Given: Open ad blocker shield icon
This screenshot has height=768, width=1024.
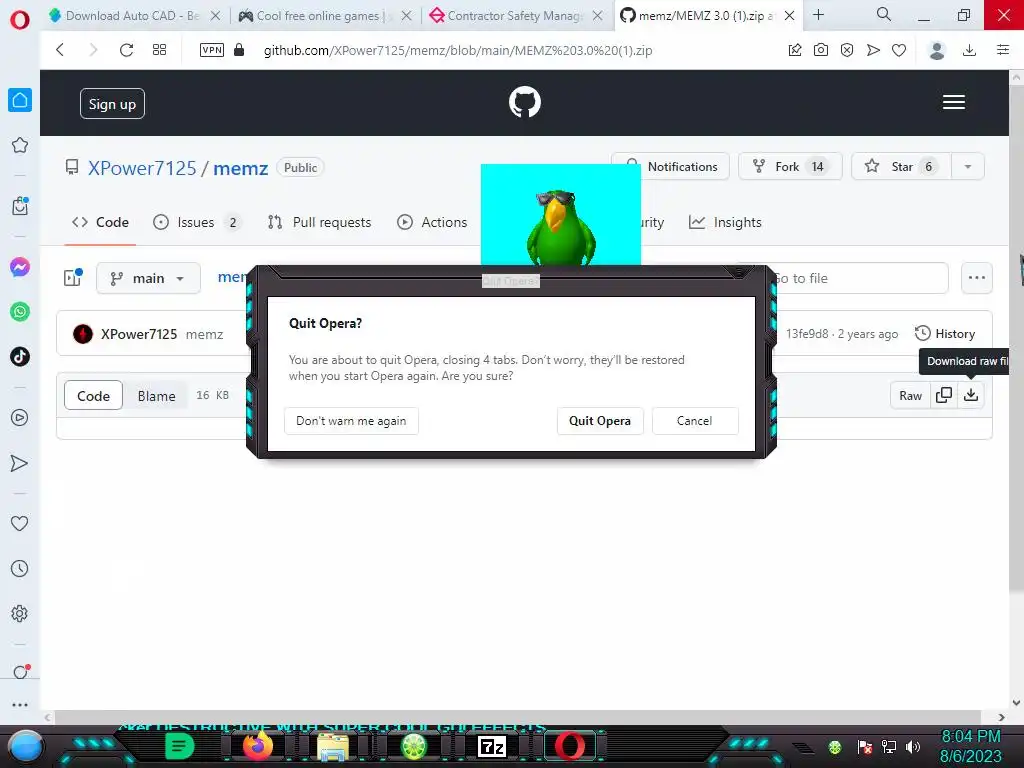Looking at the screenshot, I should click(x=847, y=50).
